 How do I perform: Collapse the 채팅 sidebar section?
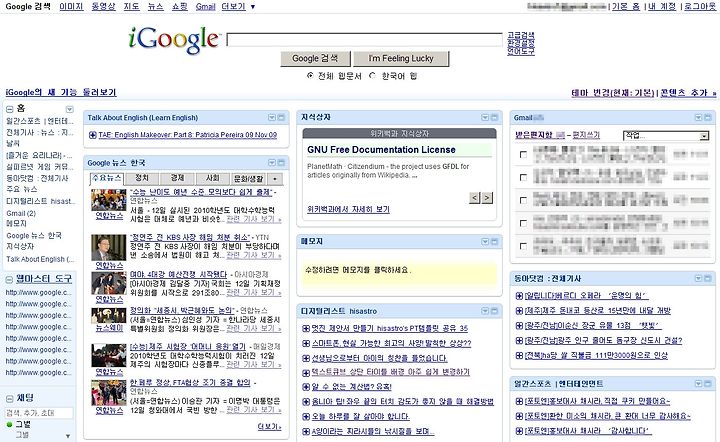(9, 398)
